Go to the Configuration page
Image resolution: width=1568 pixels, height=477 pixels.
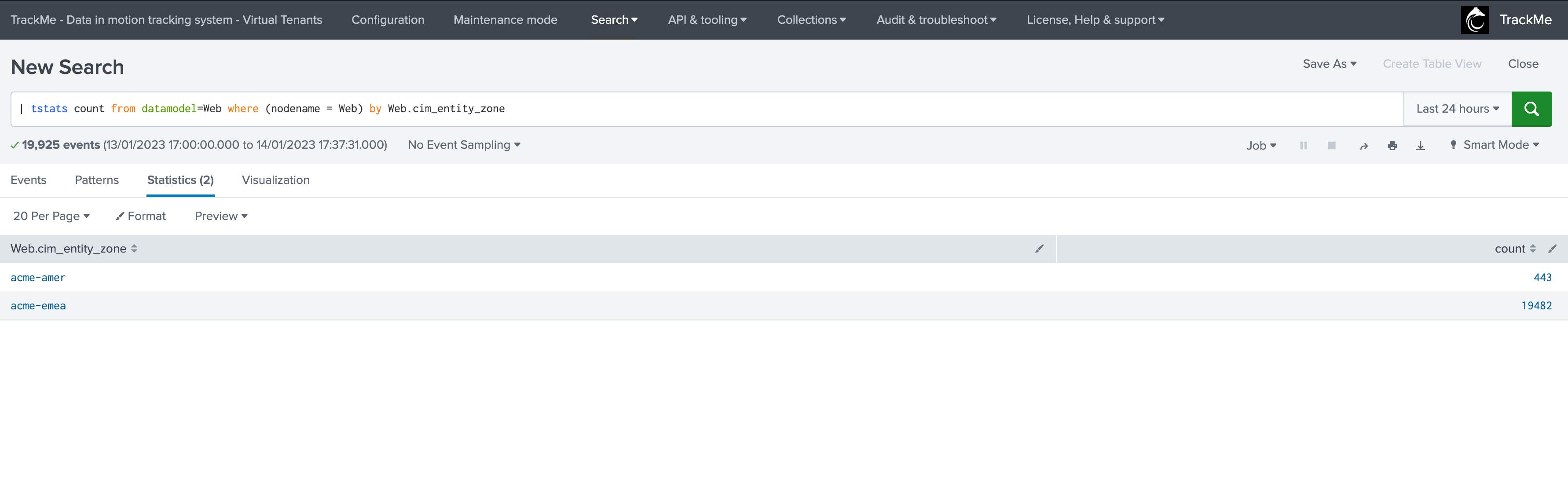tap(388, 20)
